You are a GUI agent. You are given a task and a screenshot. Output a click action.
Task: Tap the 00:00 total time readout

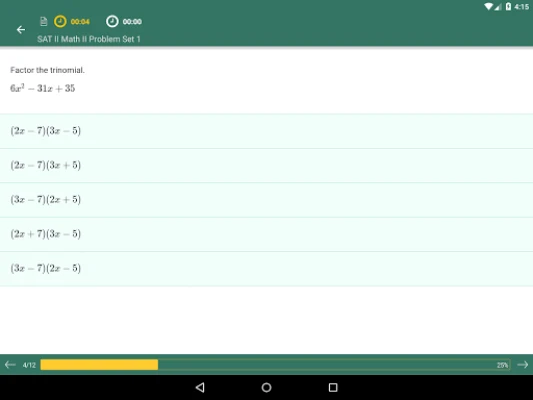pyautogui.click(x=132, y=22)
